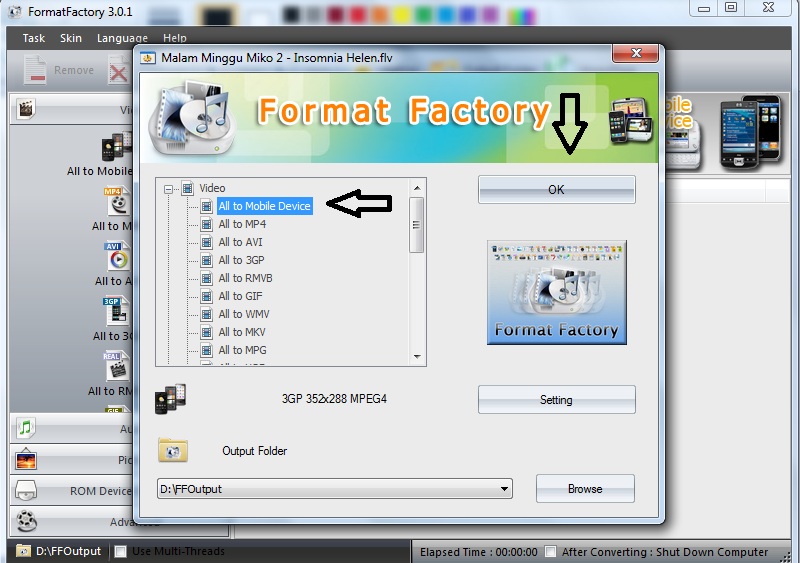Select All to MPG in tree
Screen dimensions: 800x563
(242, 350)
